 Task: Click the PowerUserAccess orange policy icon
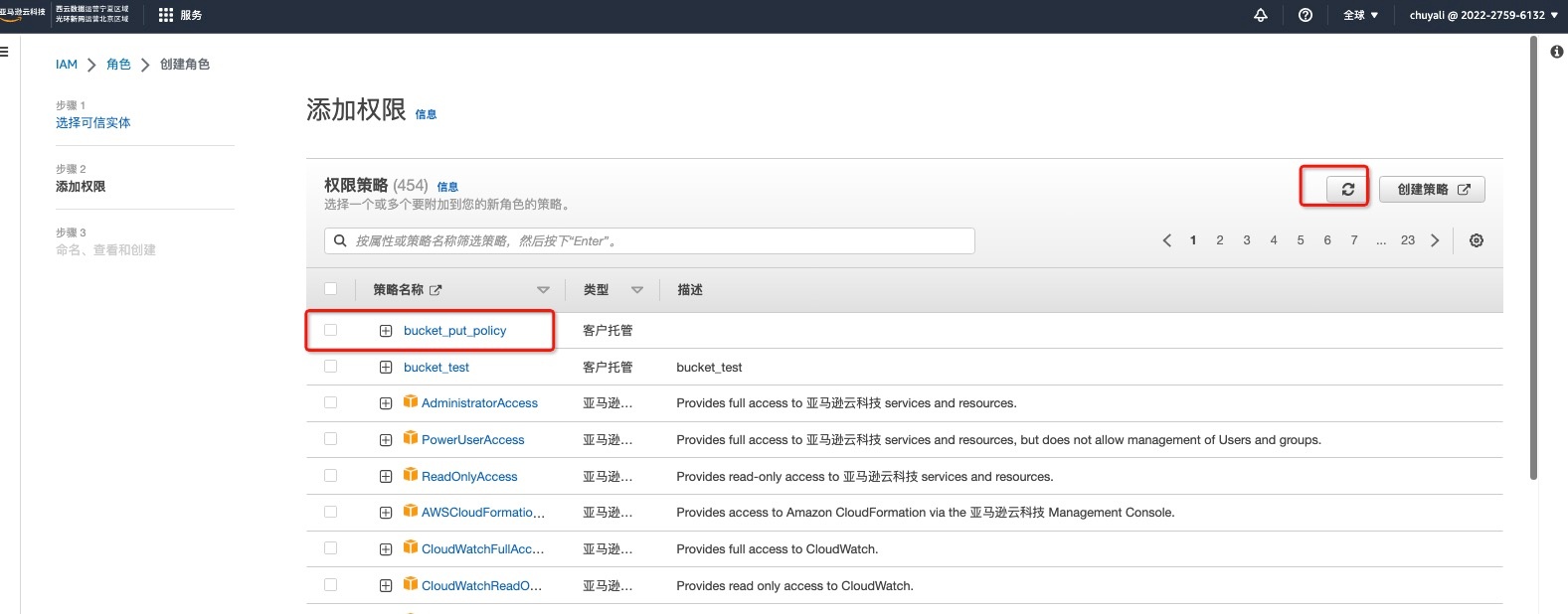pyautogui.click(x=411, y=438)
